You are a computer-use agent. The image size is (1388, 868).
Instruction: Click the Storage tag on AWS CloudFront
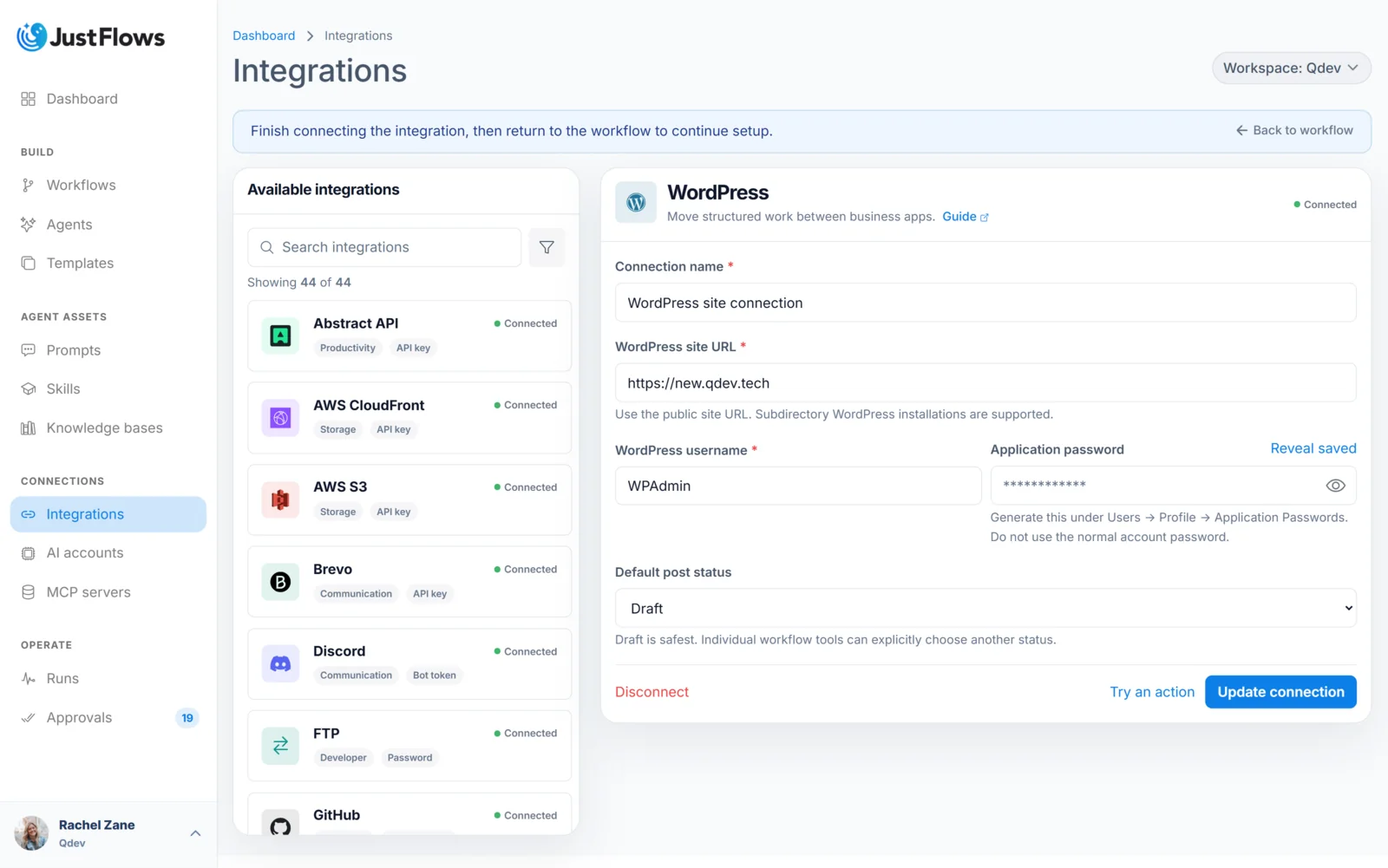click(x=337, y=429)
